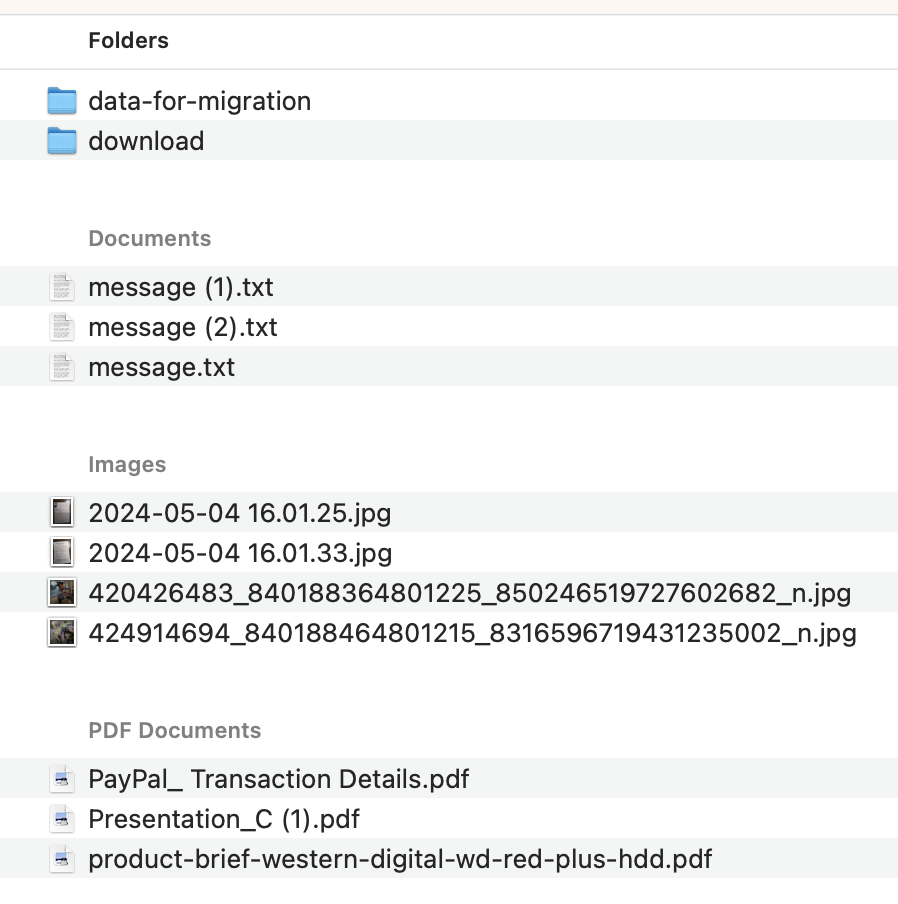Click the thumbnail for 2024-05-04 16.01.33.jpg
The height and width of the screenshot is (904, 898).
click(x=62, y=553)
